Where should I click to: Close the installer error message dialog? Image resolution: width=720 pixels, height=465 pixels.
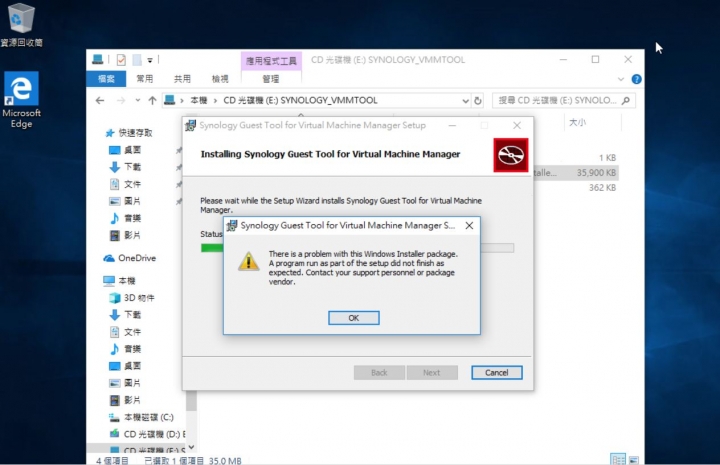pyautogui.click(x=469, y=225)
